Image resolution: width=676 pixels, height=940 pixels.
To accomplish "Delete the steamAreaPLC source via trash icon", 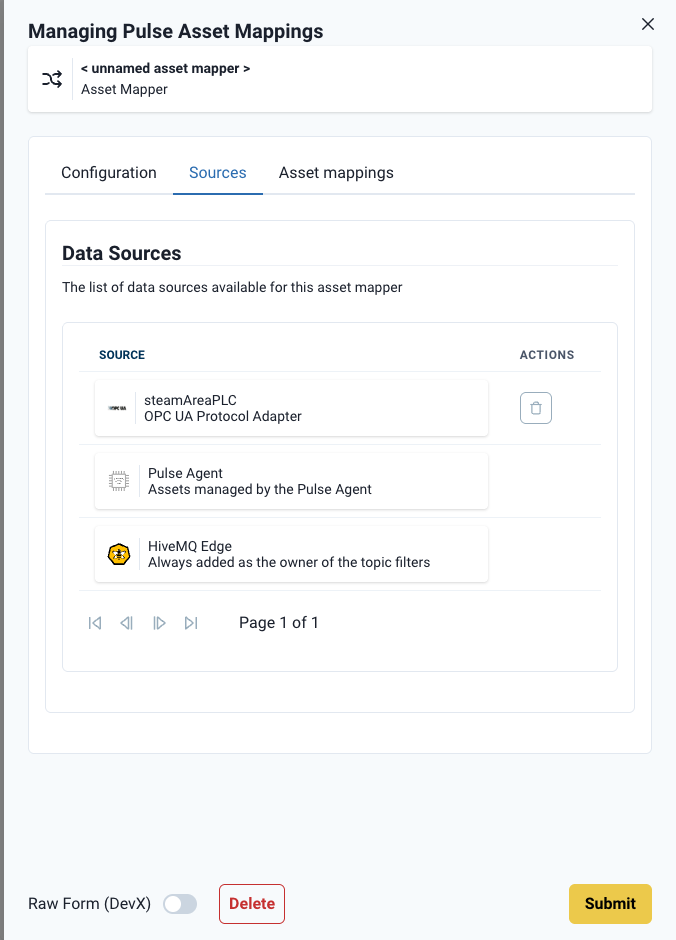I will pos(536,407).
